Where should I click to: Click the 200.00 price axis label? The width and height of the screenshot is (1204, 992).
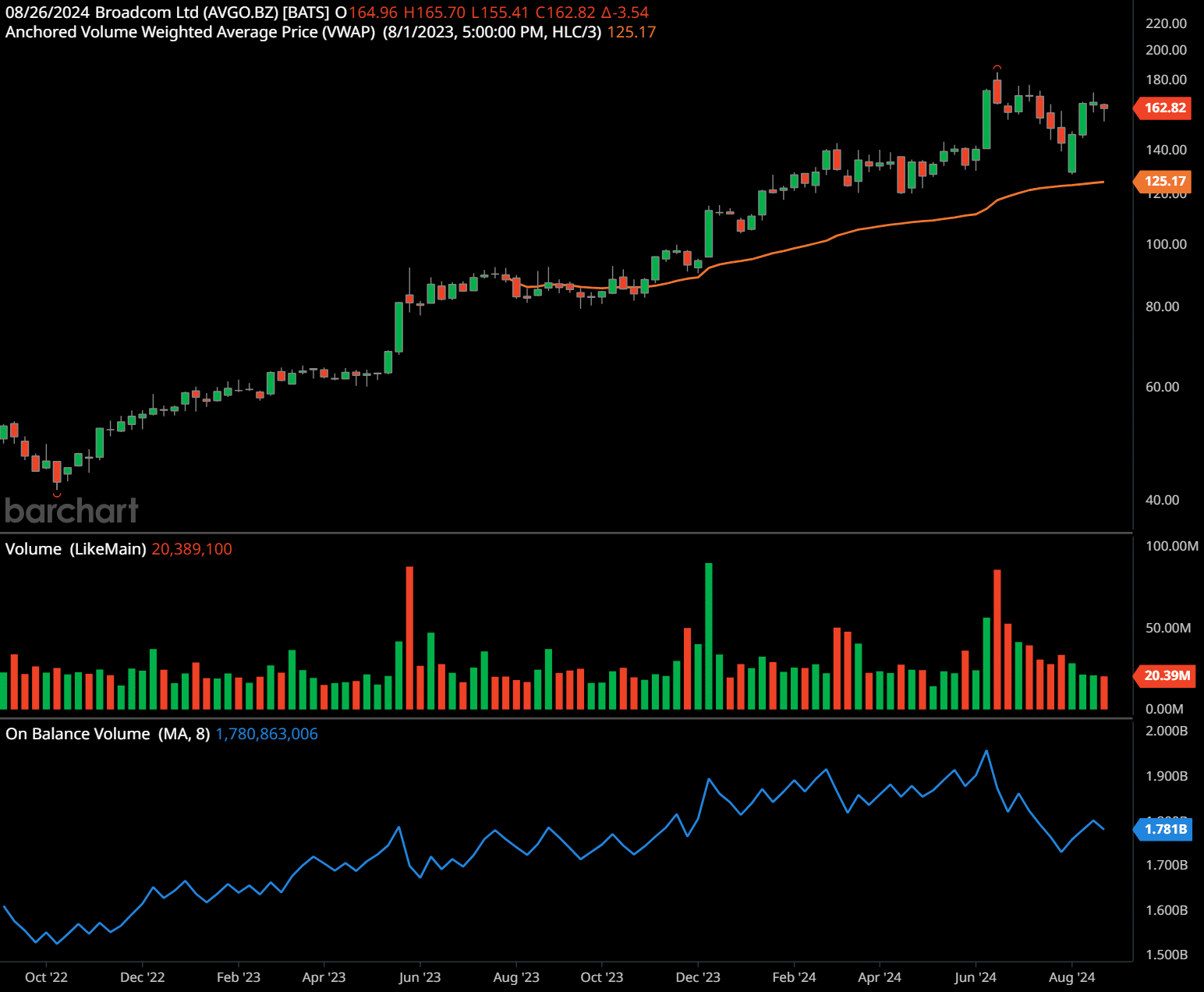1166,50
